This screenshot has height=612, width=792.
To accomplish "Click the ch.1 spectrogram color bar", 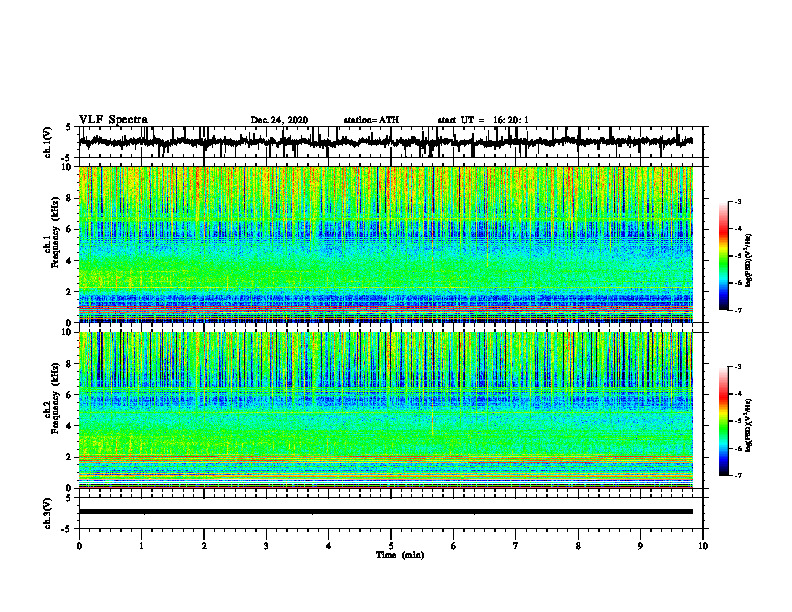I will coord(724,256).
